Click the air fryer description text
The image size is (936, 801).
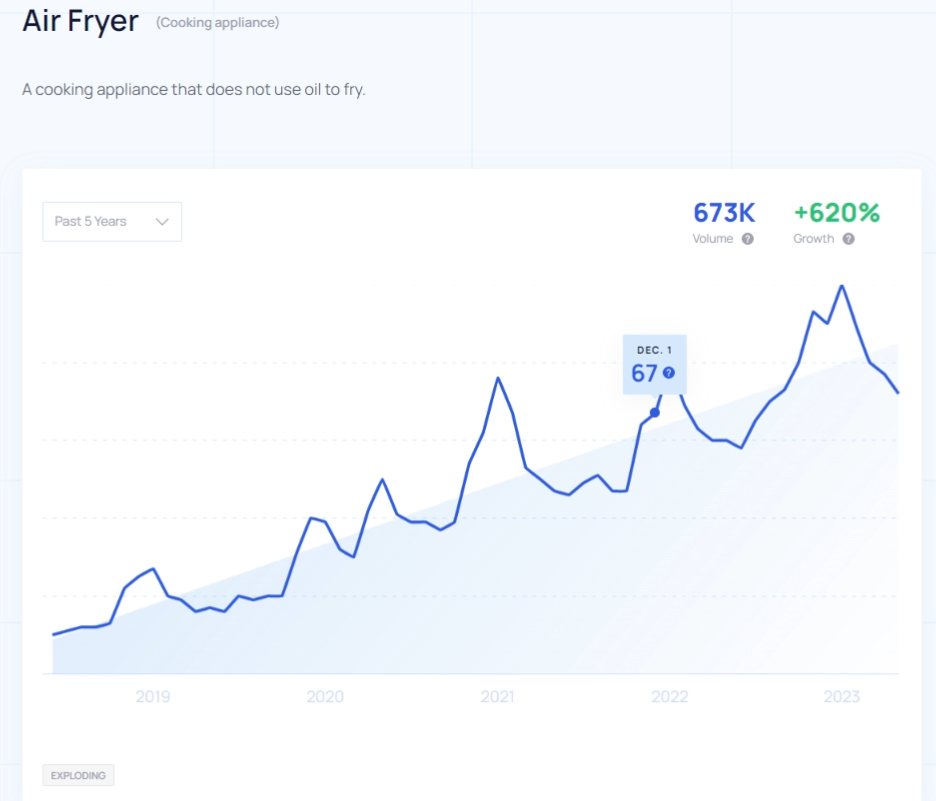point(194,90)
